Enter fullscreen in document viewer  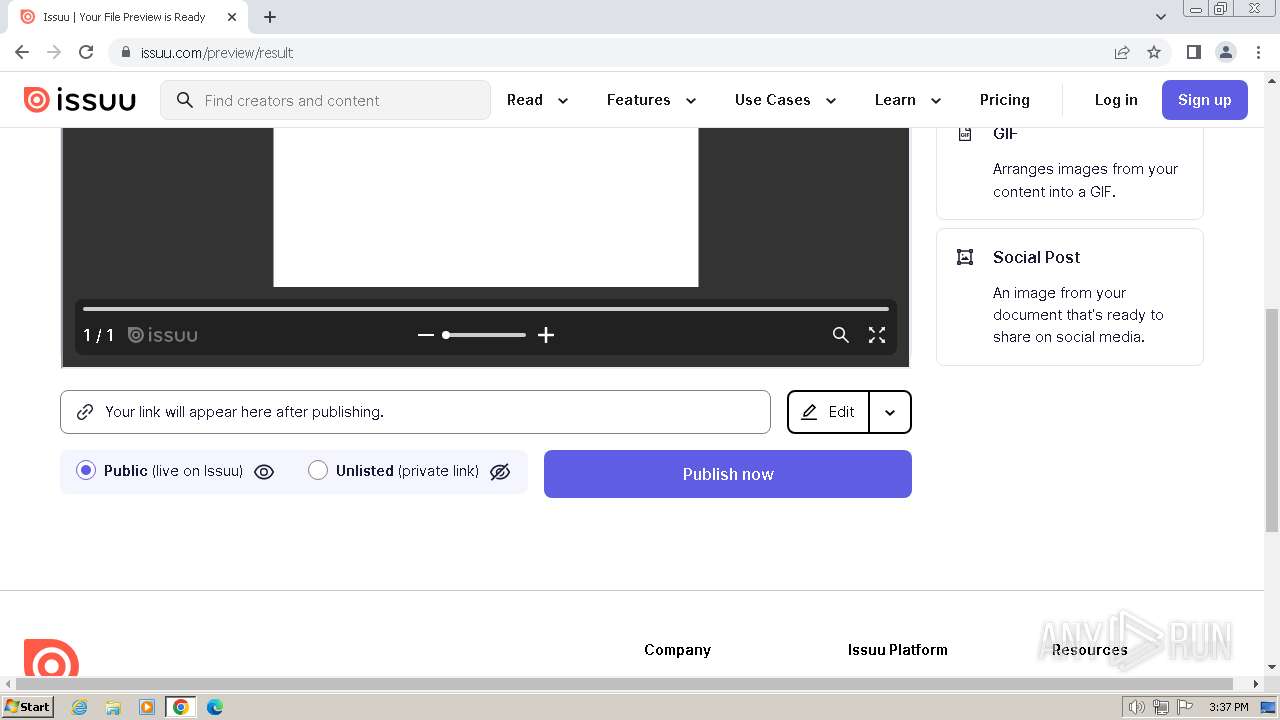click(877, 335)
